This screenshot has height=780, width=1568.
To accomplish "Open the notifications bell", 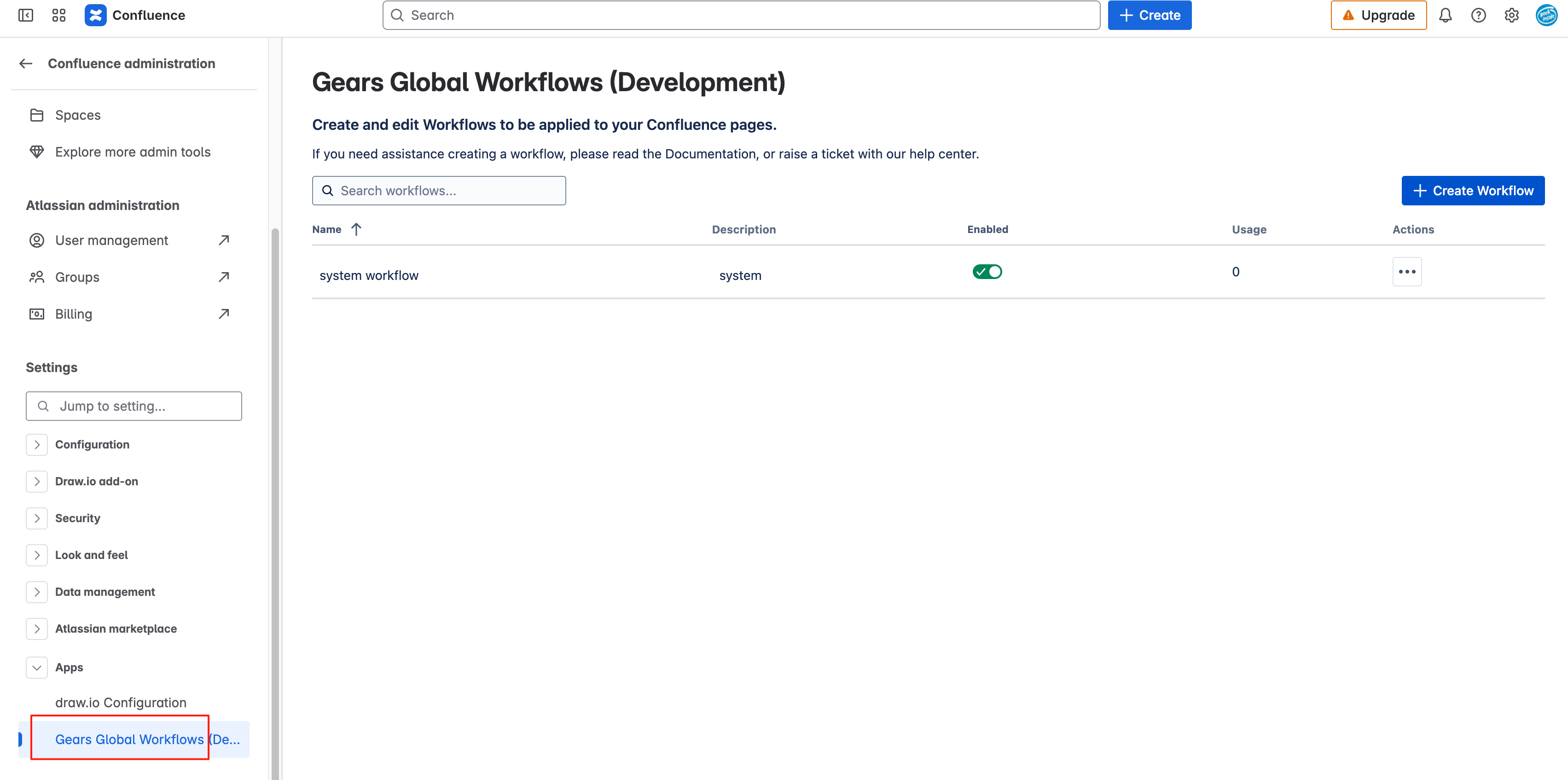I will (1445, 15).
